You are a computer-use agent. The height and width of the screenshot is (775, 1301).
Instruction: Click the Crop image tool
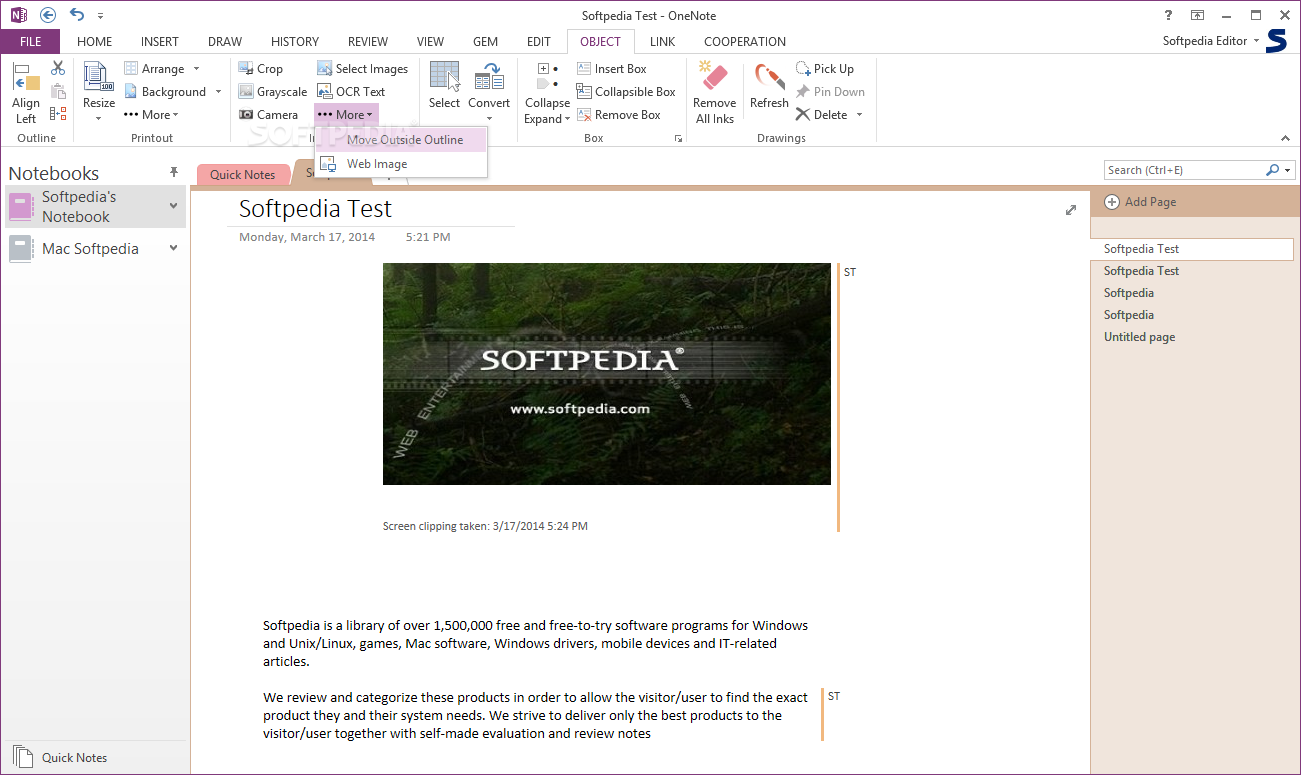[x=261, y=69]
